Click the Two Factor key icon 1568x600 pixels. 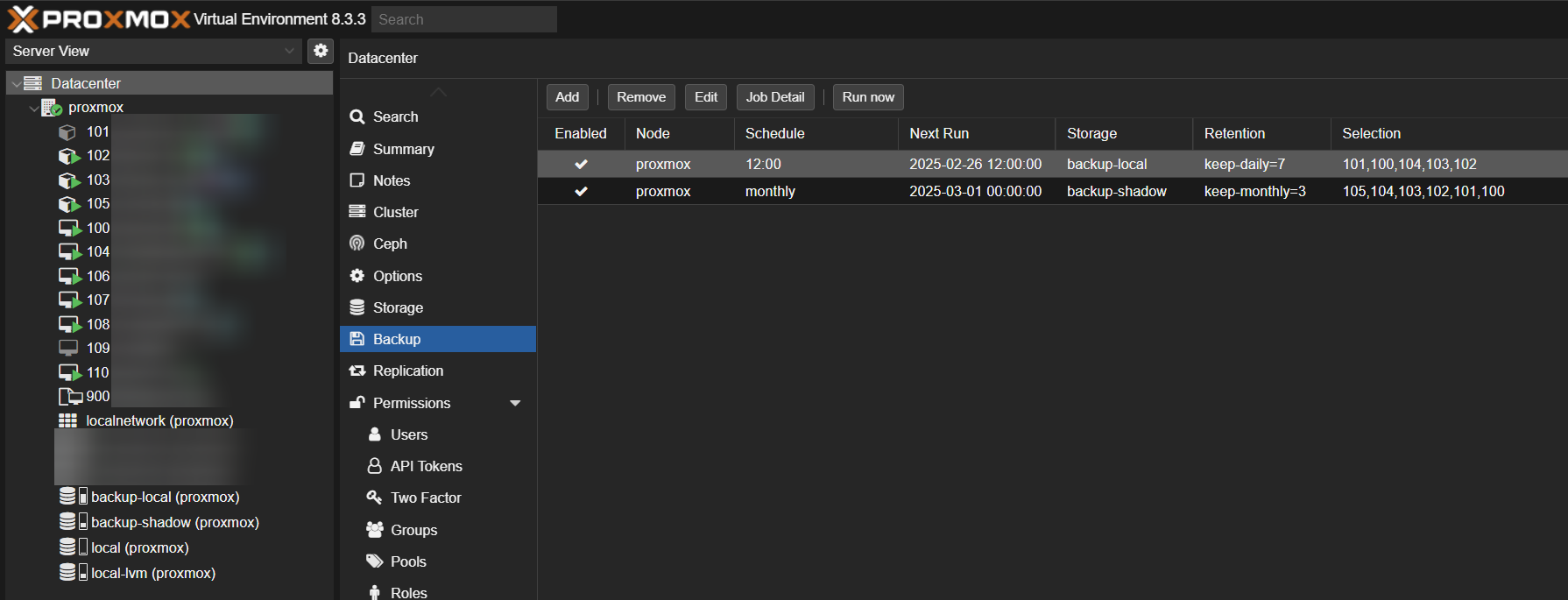374,498
